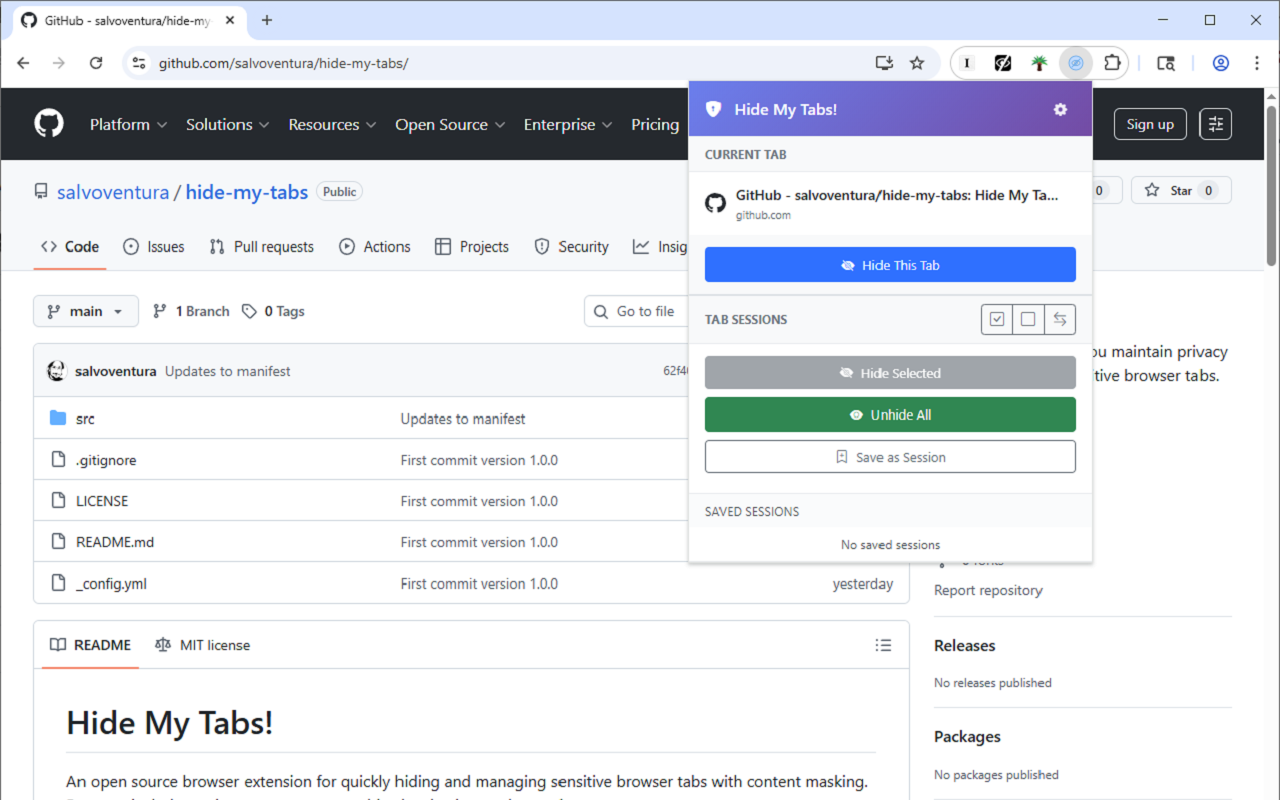The image size is (1280, 800).
Task: Invert tab selection with the swap-arrows icon
Action: (x=1060, y=320)
